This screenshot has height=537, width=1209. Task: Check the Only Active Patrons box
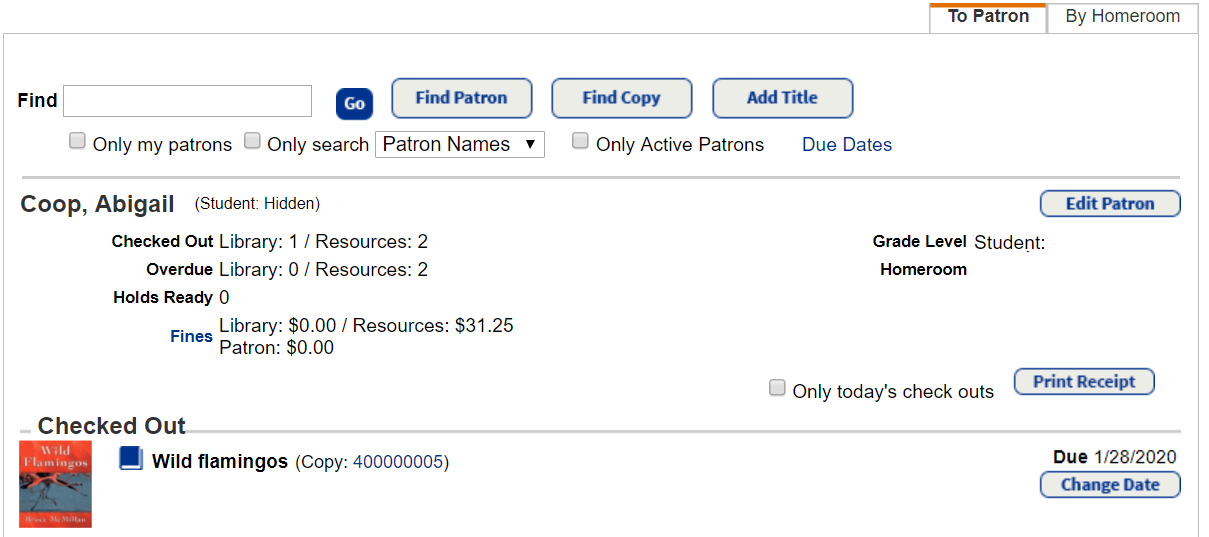[x=580, y=142]
